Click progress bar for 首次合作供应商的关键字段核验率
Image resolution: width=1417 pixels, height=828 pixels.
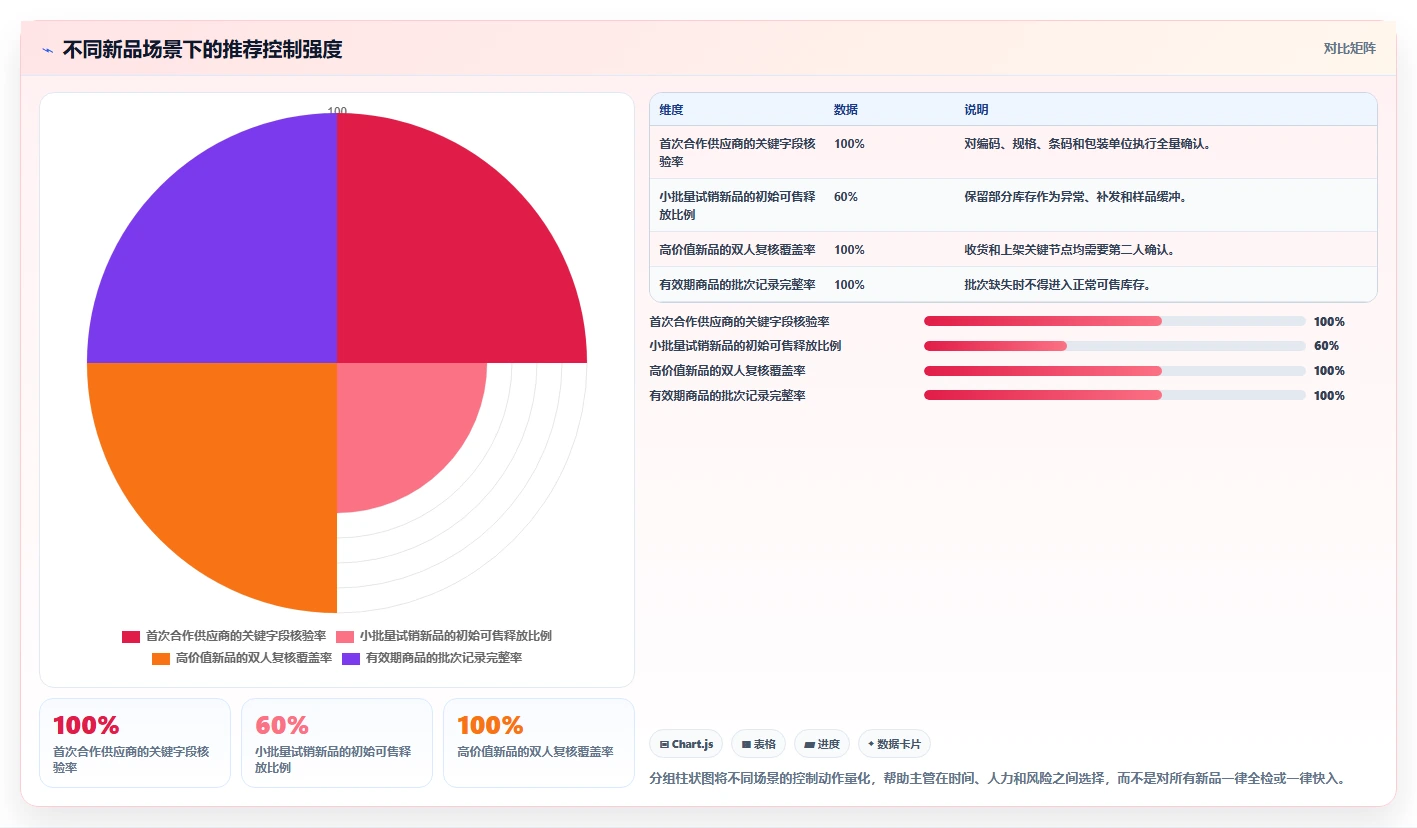point(1115,321)
